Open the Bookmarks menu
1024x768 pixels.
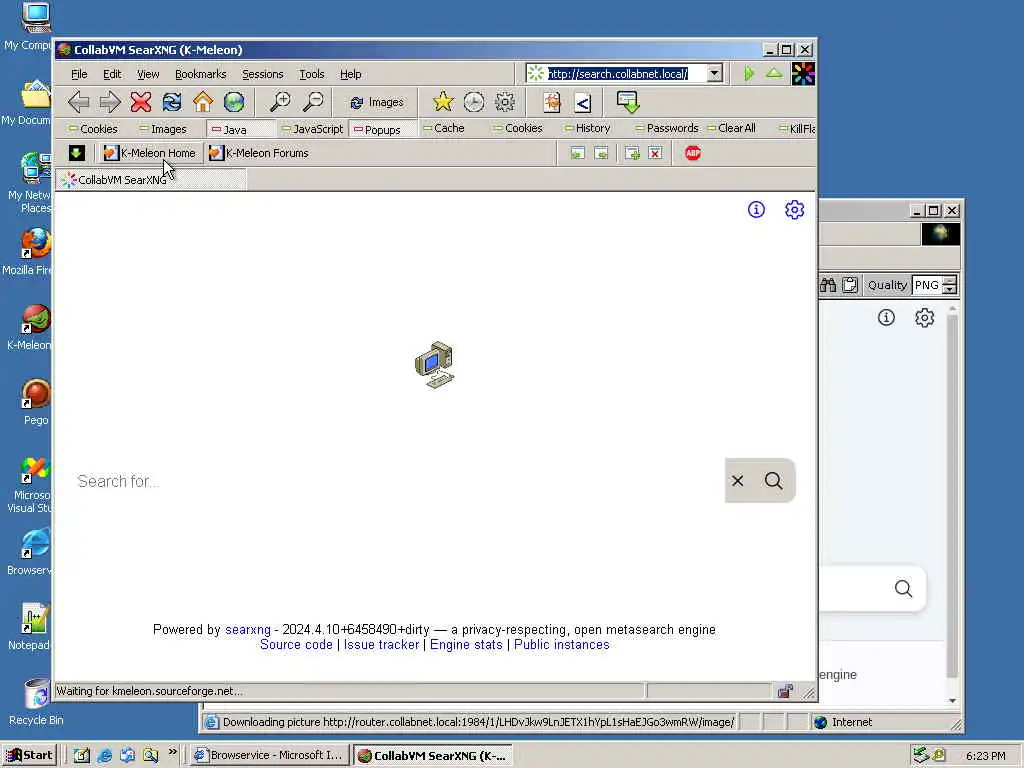tap(200, 74)
